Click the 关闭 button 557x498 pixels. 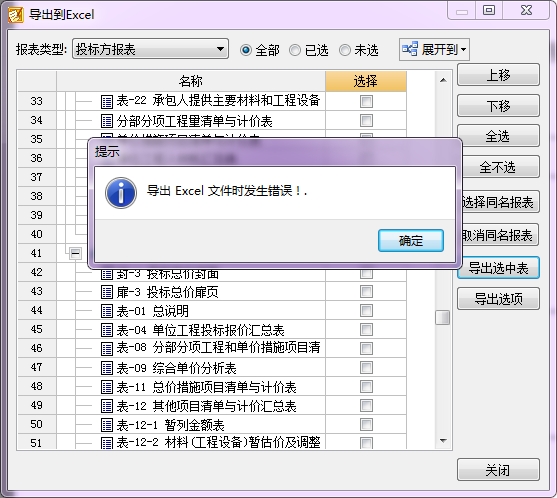pyautogui.click(x=498, y=470)
